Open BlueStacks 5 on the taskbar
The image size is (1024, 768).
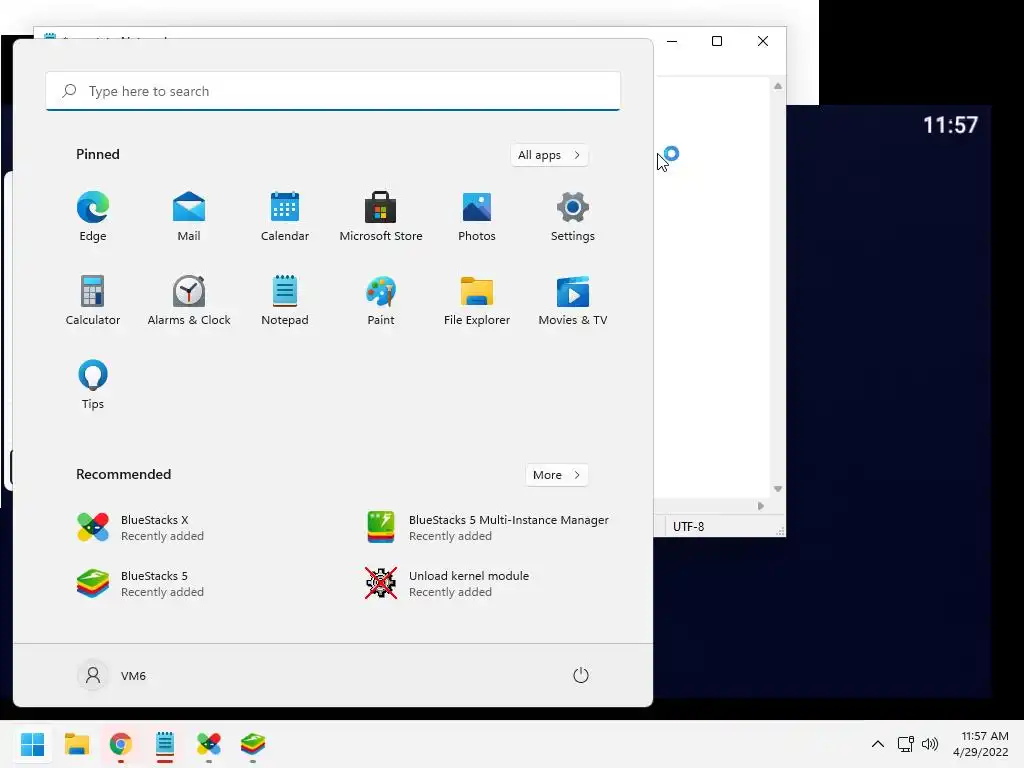(253, 744)
